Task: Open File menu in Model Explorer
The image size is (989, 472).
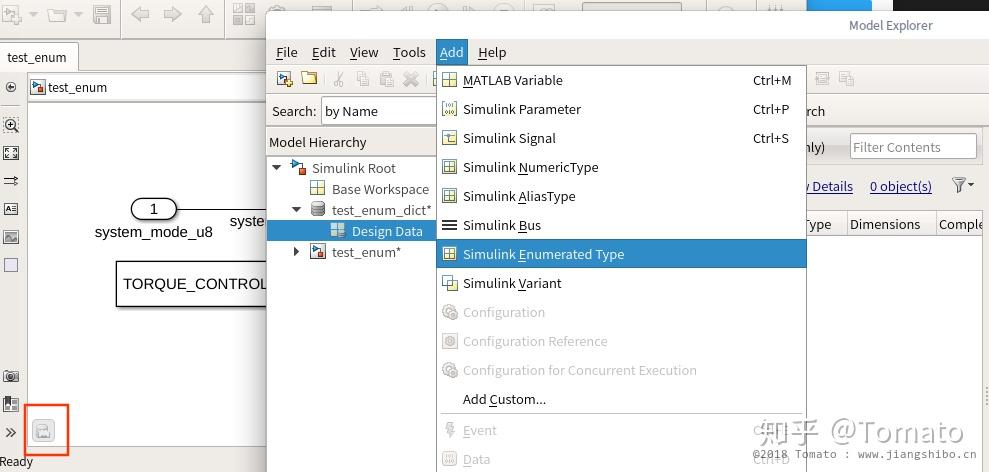Action: tap(286, 52)
